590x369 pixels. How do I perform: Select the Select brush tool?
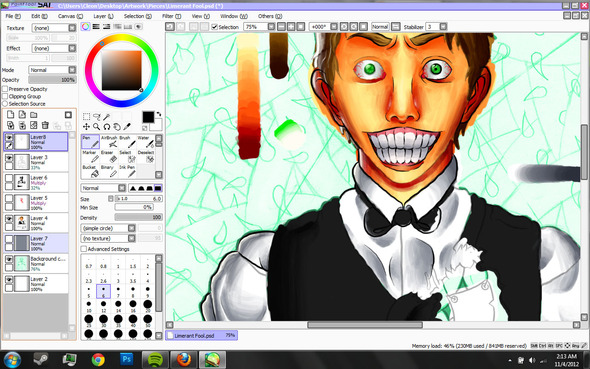pos(127,156)
